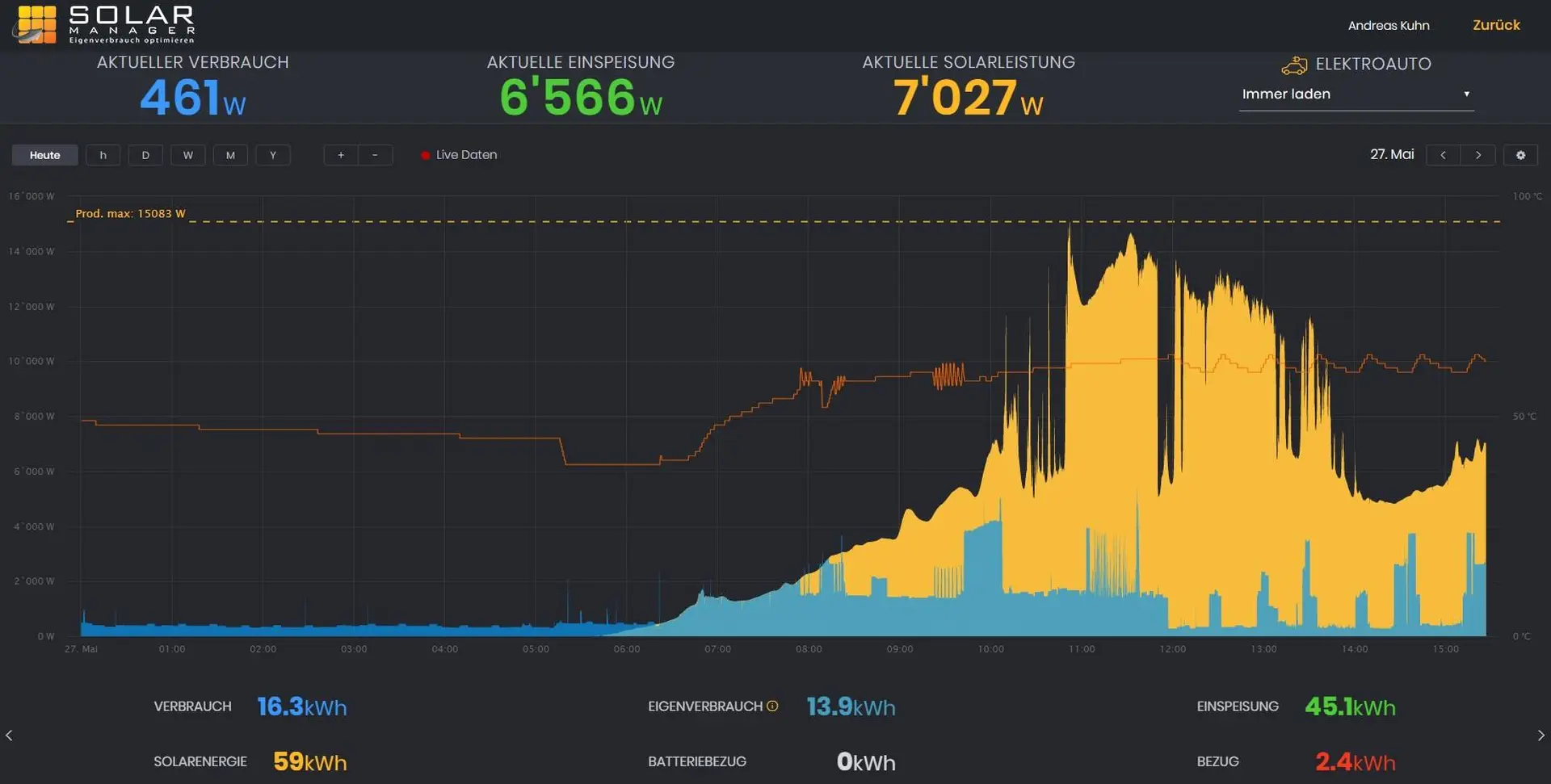Switch to hourly view h
1551x784 pixels.
point(103,155)
